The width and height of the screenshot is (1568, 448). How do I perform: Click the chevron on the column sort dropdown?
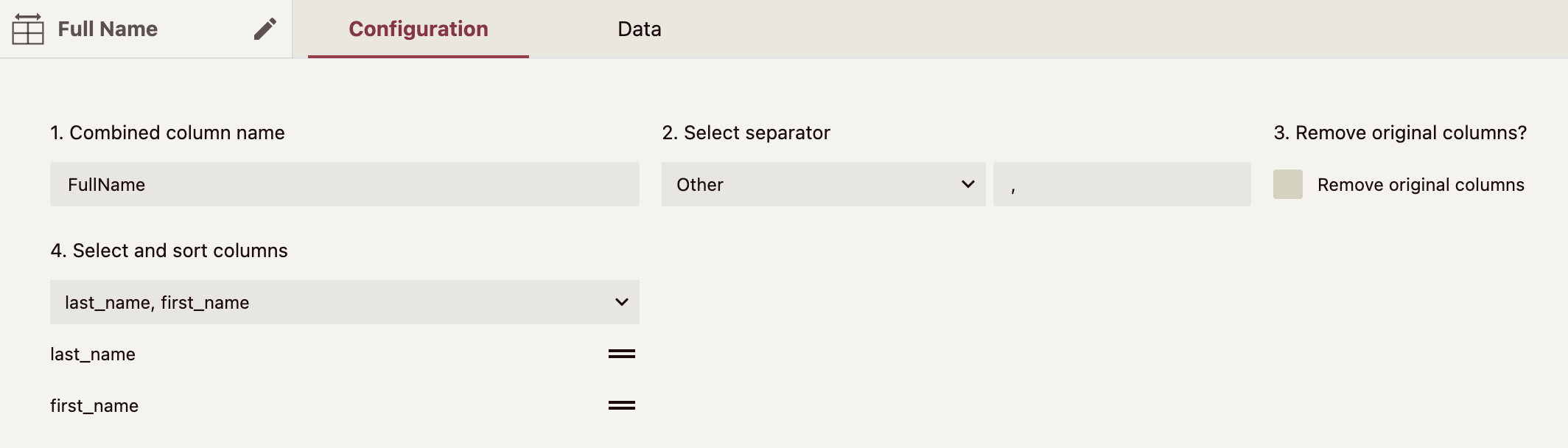click(x=621, y=302)
